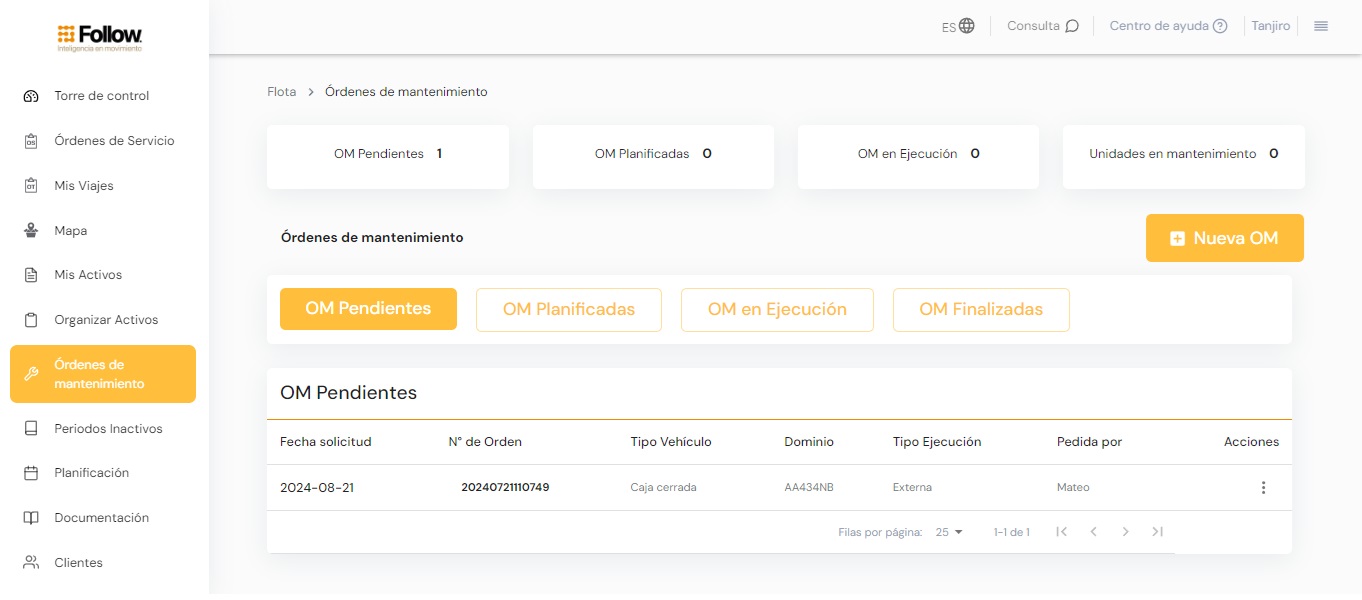1362x600 pixels.
Task: Click the Flota breadcrumb link
Action: click(282, 92)
